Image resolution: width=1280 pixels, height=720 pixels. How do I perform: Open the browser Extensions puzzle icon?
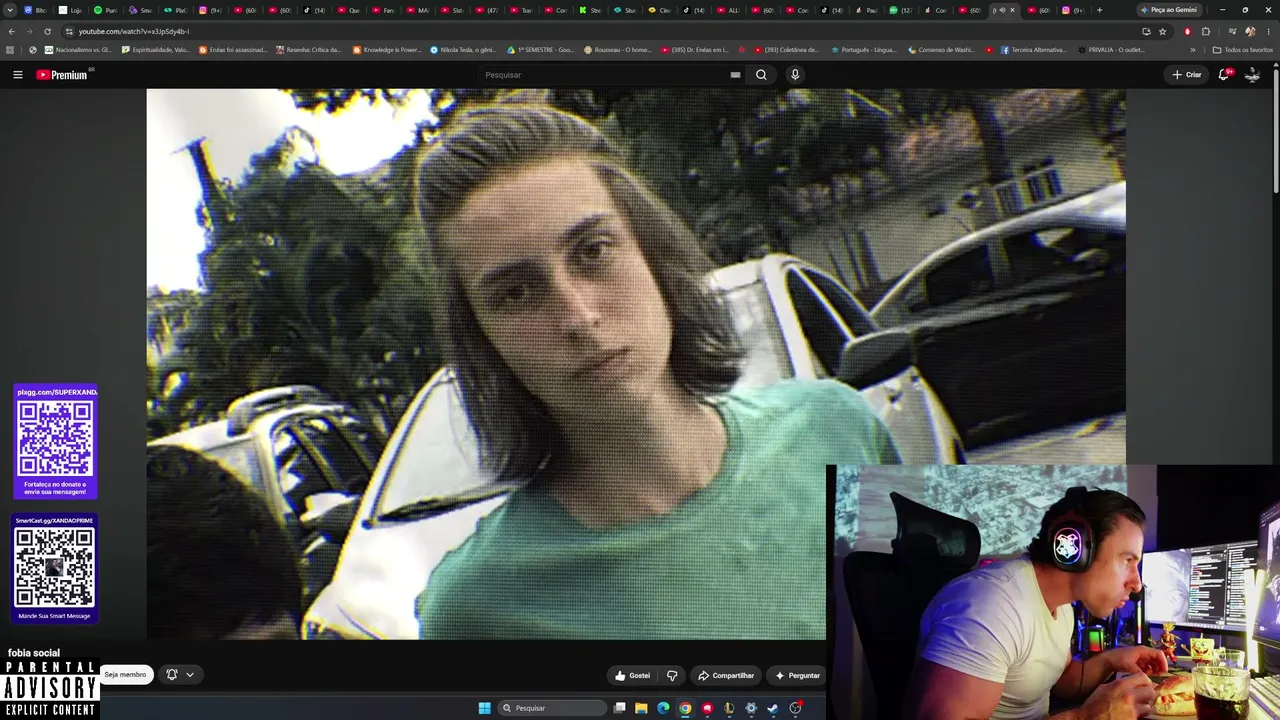[1206, 31]
